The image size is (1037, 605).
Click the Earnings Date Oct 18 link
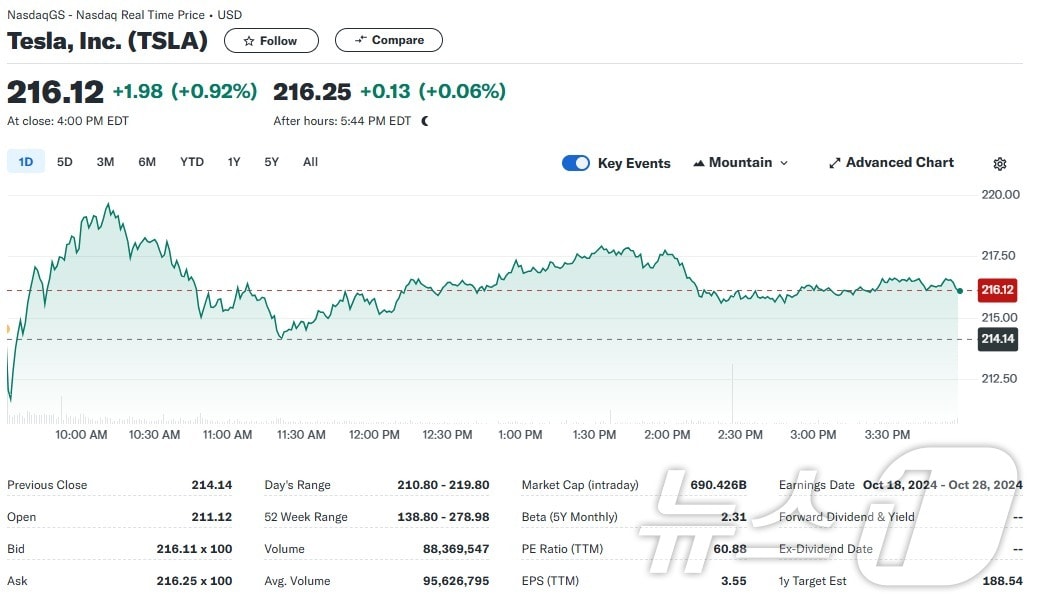898,484
